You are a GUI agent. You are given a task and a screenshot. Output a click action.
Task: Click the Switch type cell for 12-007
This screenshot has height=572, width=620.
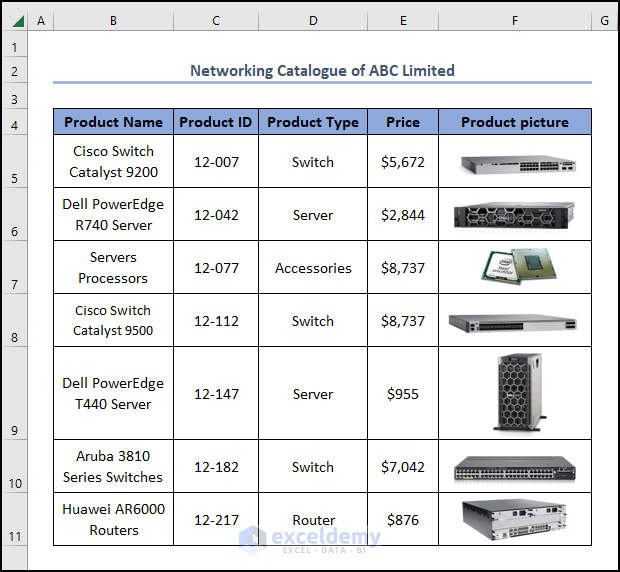click(313, 161)
